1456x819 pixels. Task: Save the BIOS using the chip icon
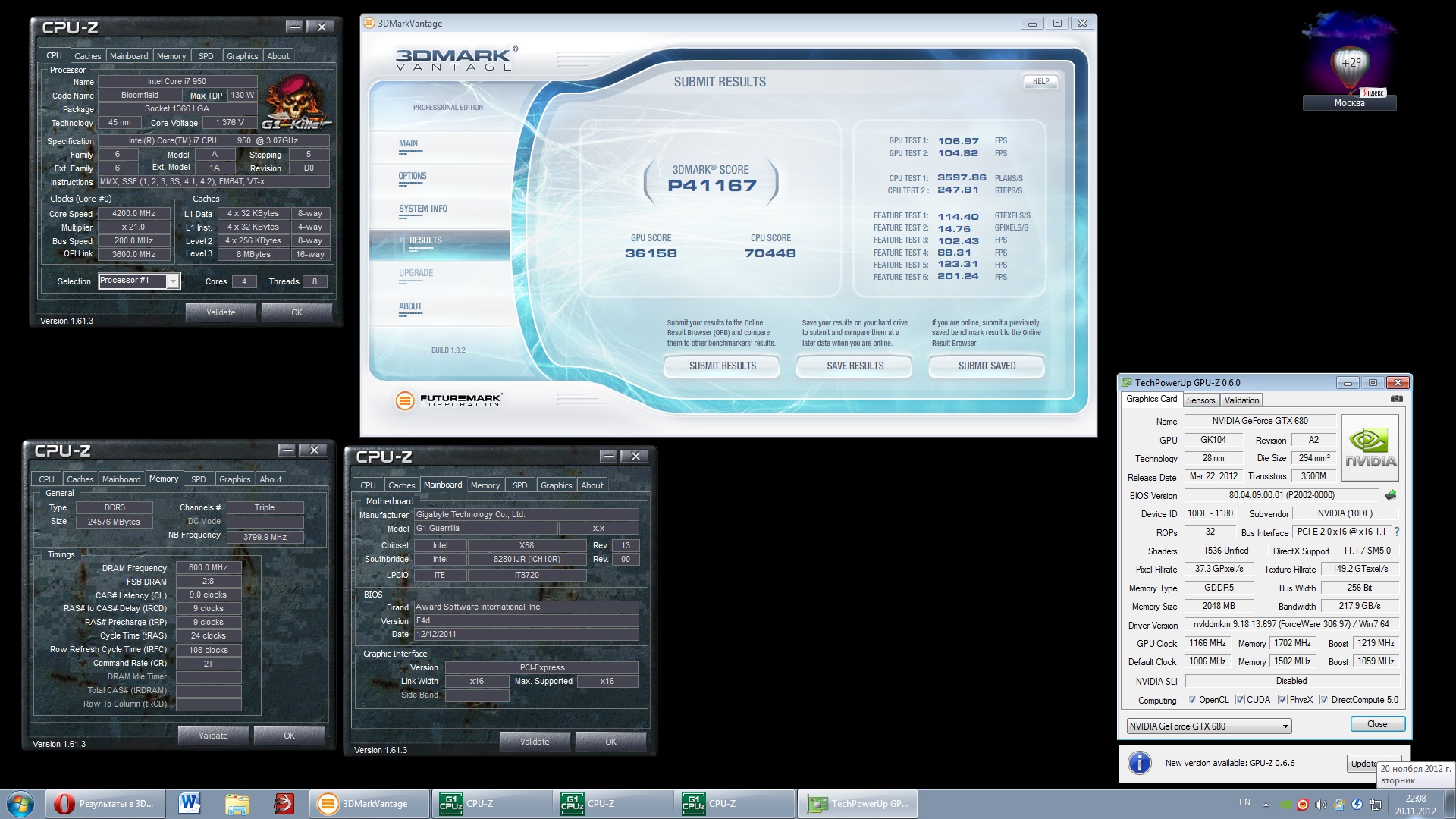tap(1390, 495)
